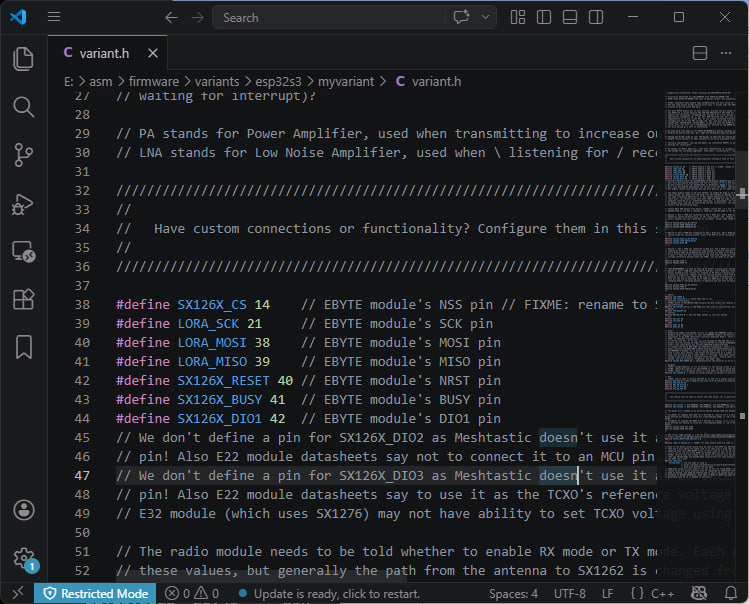Toggle the secondary side bar layout button
This screenshot has width=749, height=604.
(x=596, y=17)
